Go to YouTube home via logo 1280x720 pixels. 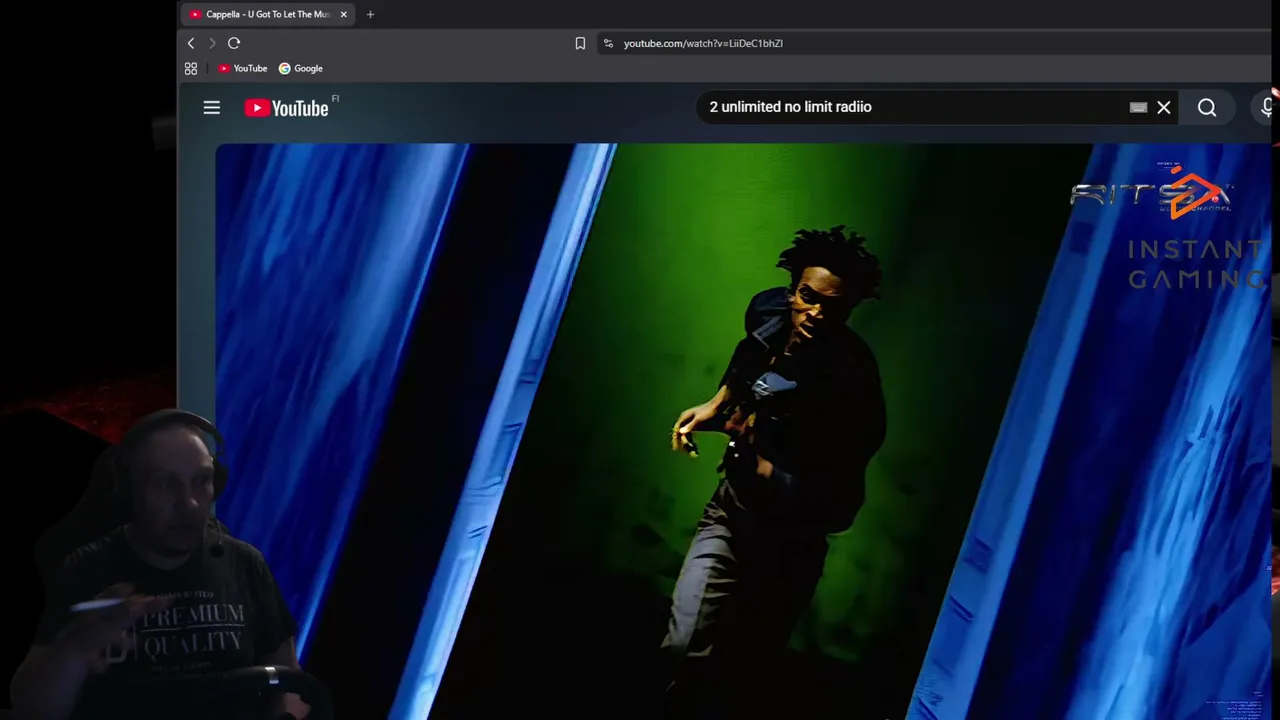tap(287, 108)
